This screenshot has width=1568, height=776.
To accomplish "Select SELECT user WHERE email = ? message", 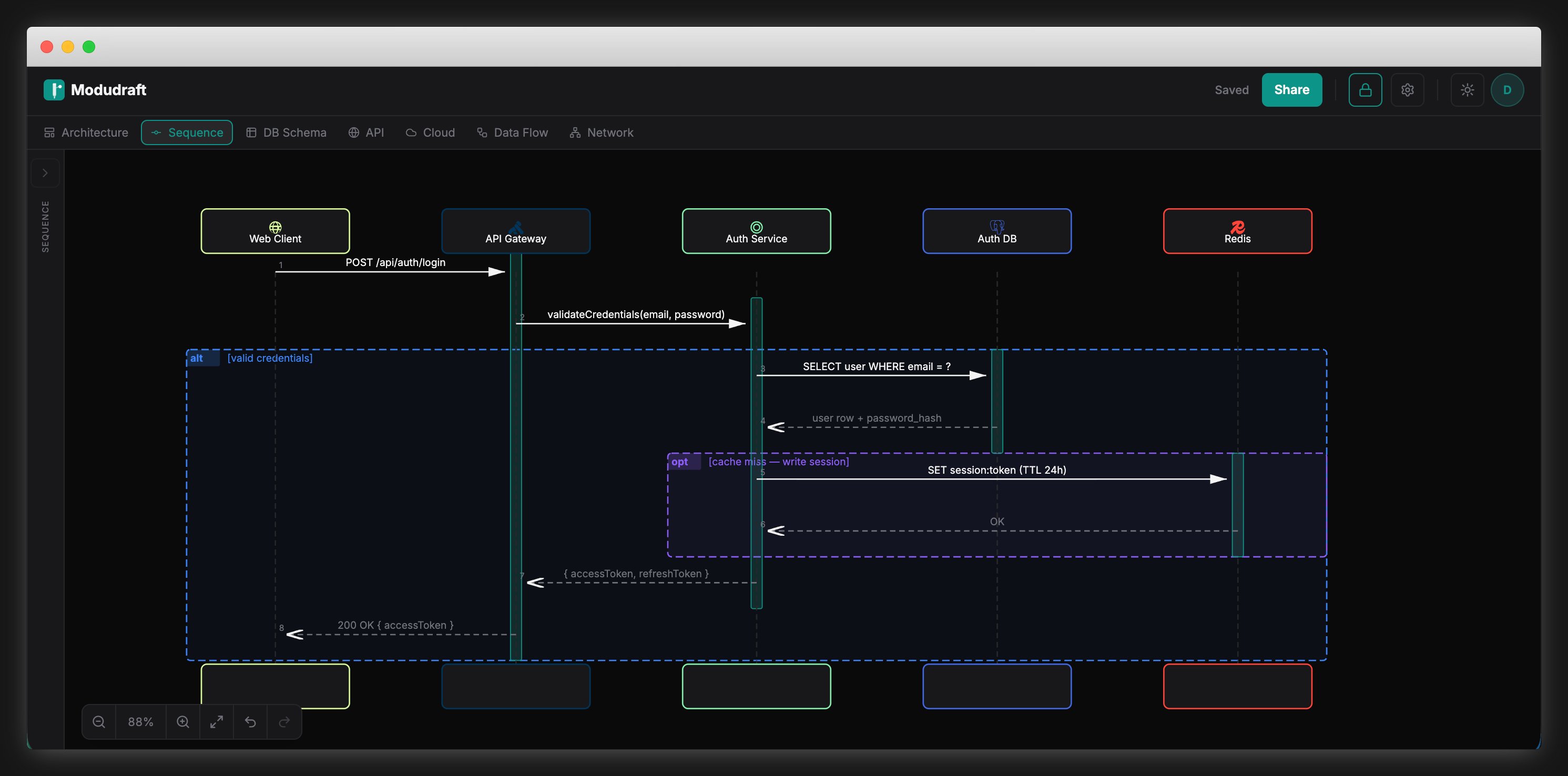I will click(x=876, y=366).
